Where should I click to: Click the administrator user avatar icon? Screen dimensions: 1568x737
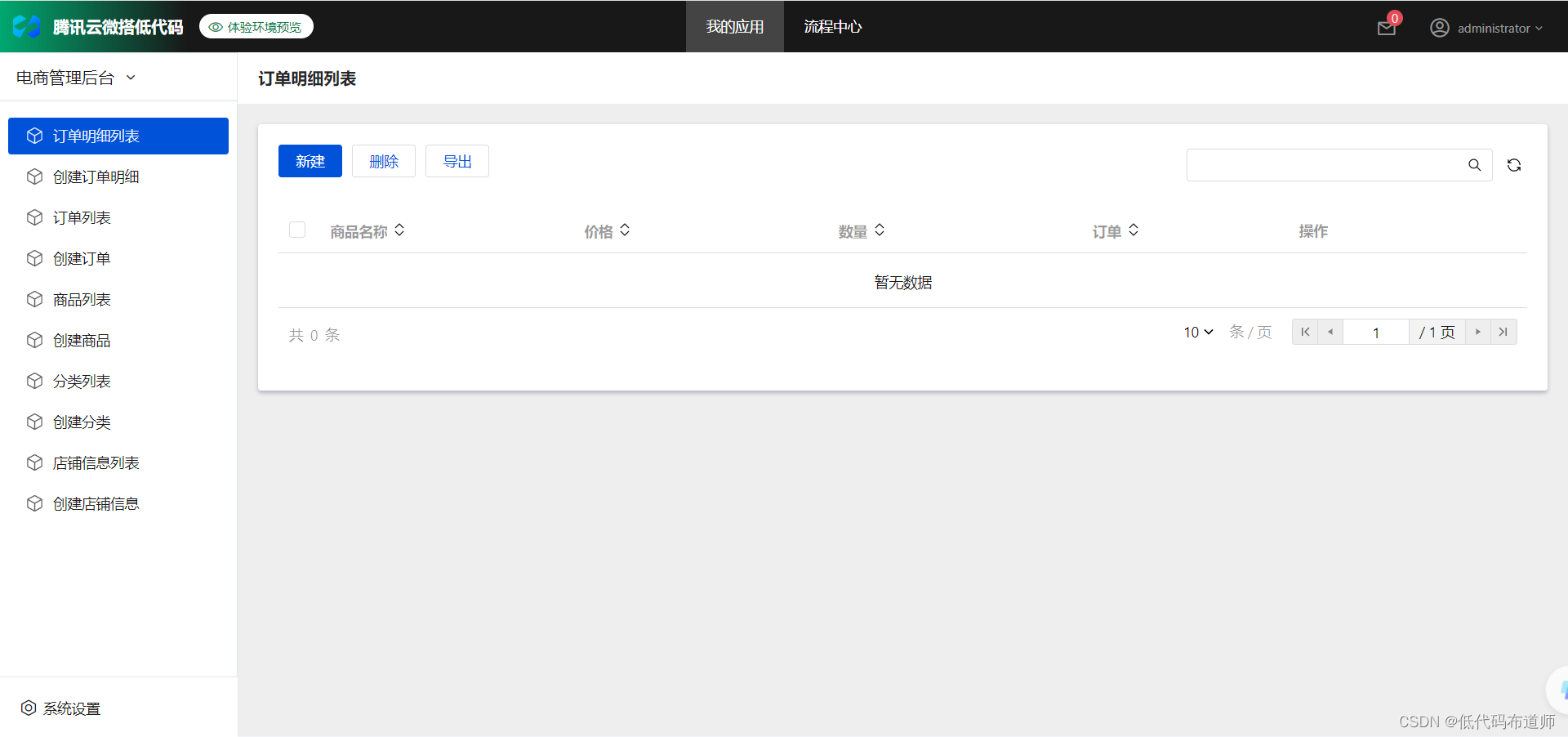1440,28
